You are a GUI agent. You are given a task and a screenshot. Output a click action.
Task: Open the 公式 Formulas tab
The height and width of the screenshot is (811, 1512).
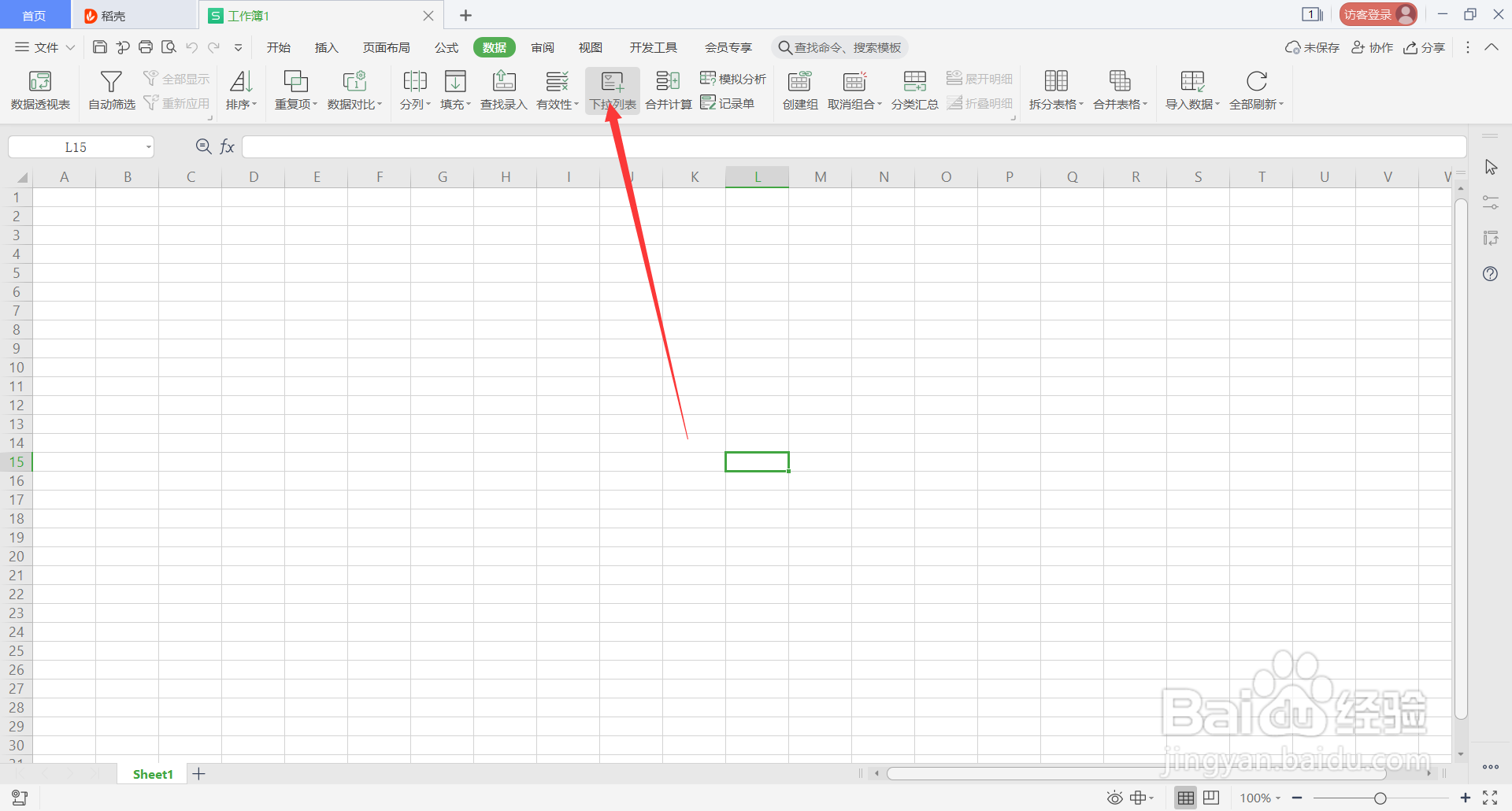[x=447, y=47]
